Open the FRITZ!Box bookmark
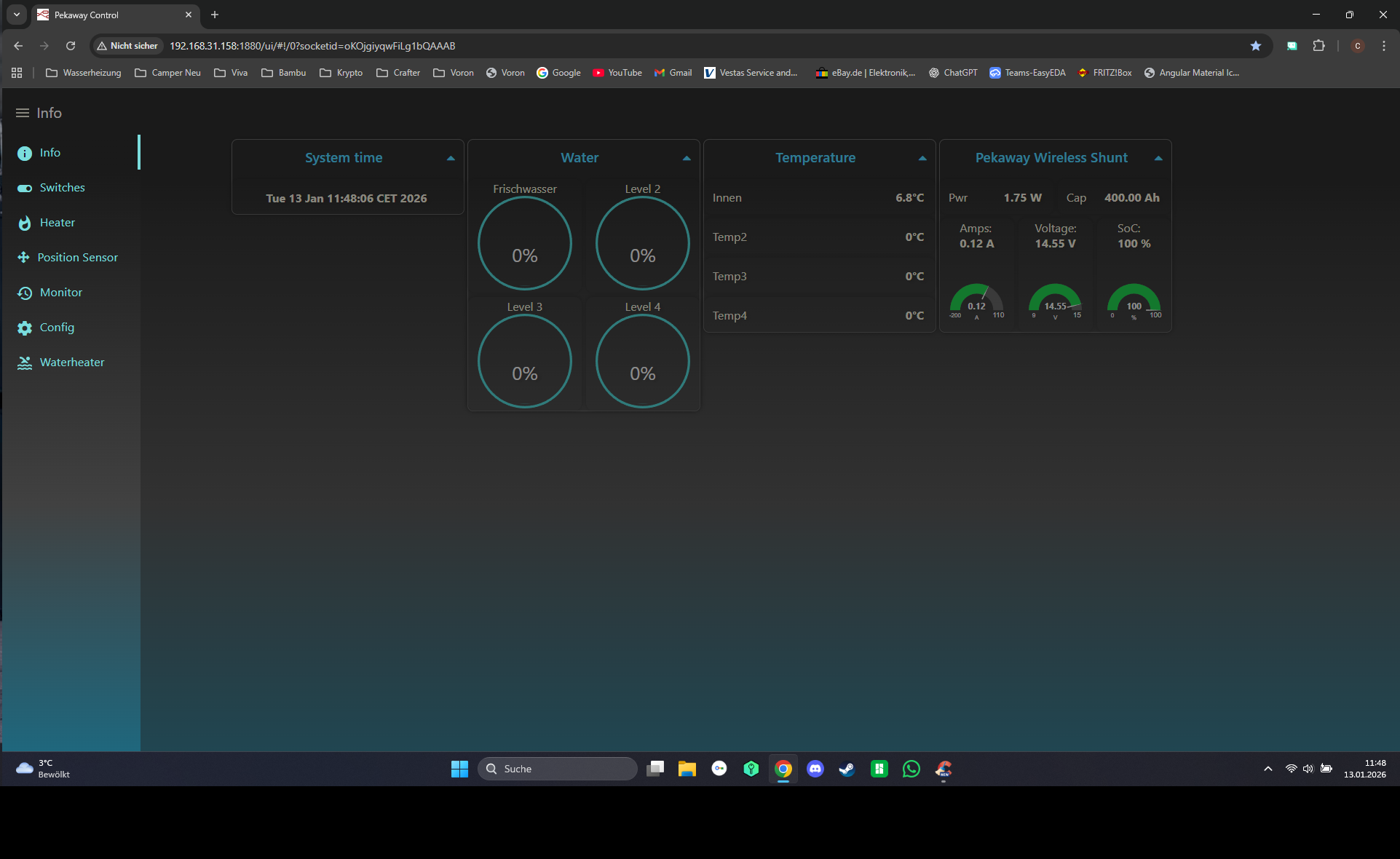Screen dimensions: 1400x859 pyautogui.click(x=1105, y=73)
